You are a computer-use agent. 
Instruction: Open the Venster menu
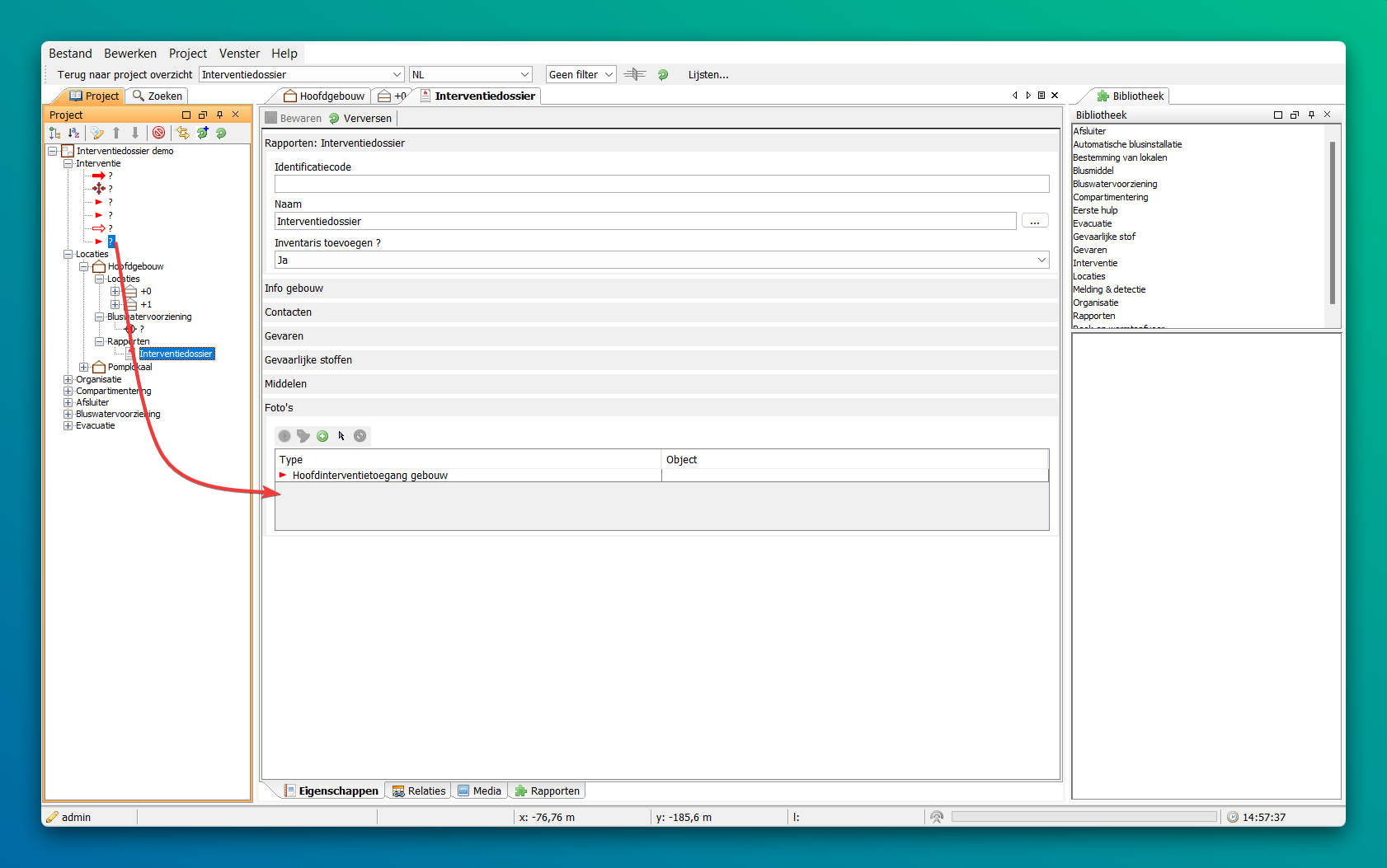[x=239, y=54]
